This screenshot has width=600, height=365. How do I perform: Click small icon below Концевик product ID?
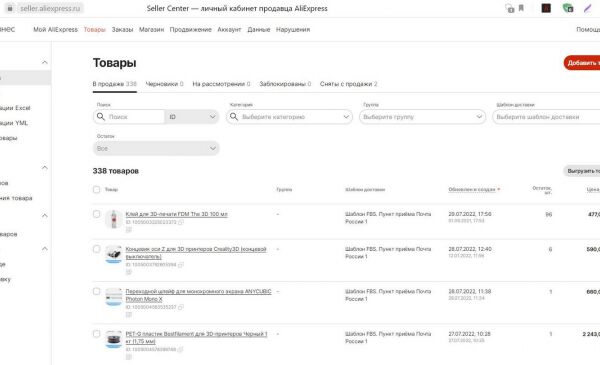pyautogui.click(x=129, y=272)
